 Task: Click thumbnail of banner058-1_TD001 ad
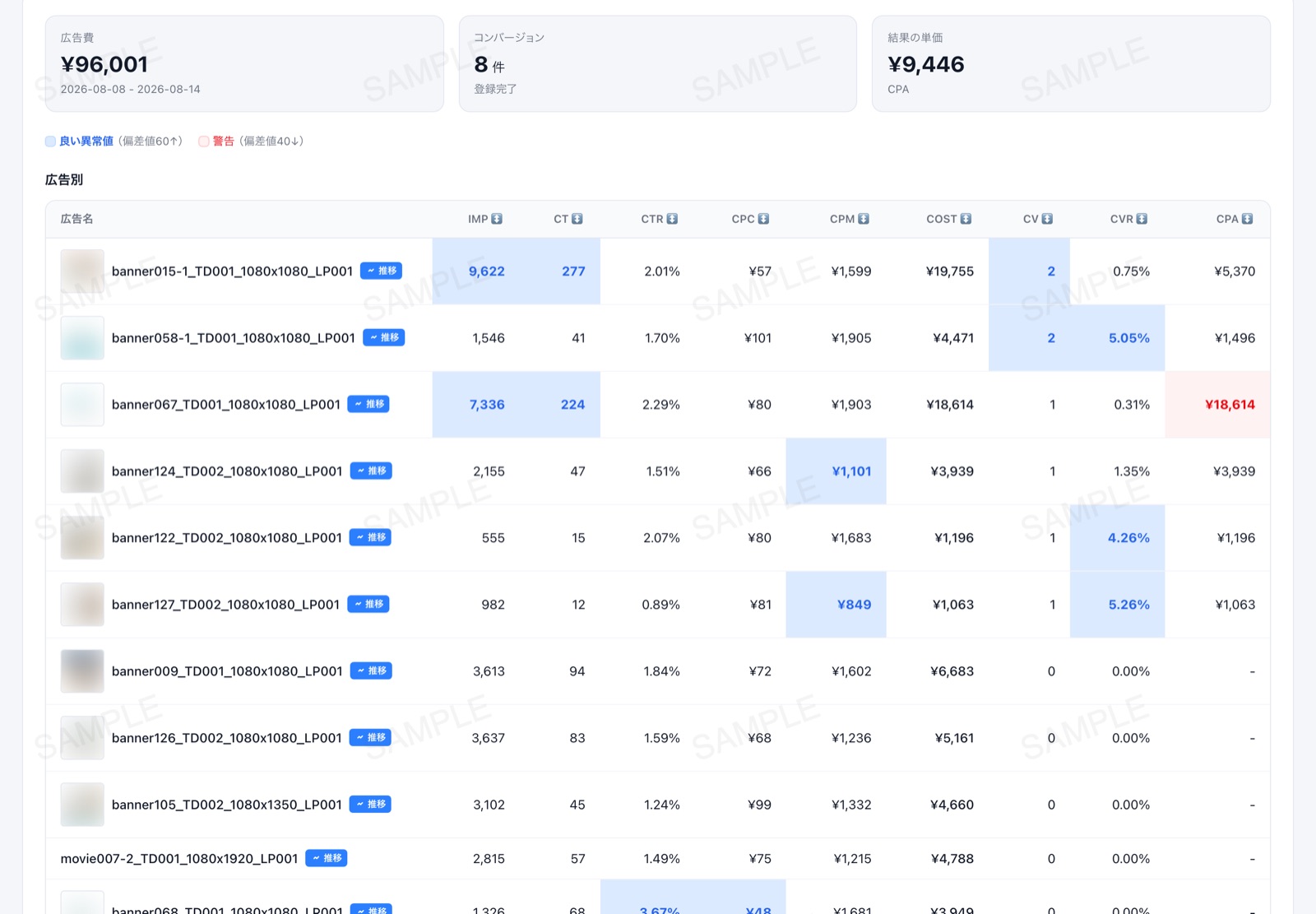82,337
